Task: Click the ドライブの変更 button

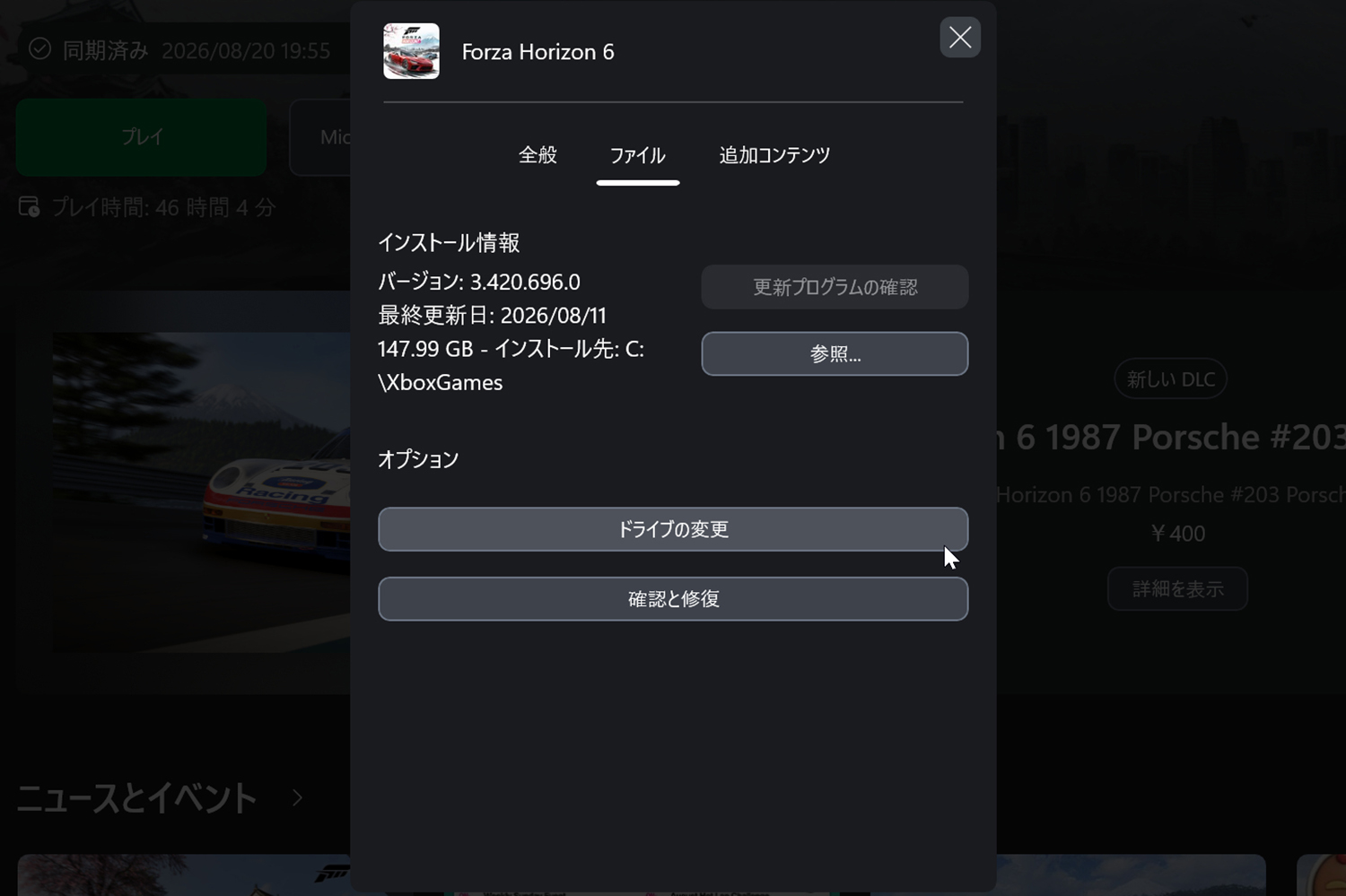Action: pos(673,529)
